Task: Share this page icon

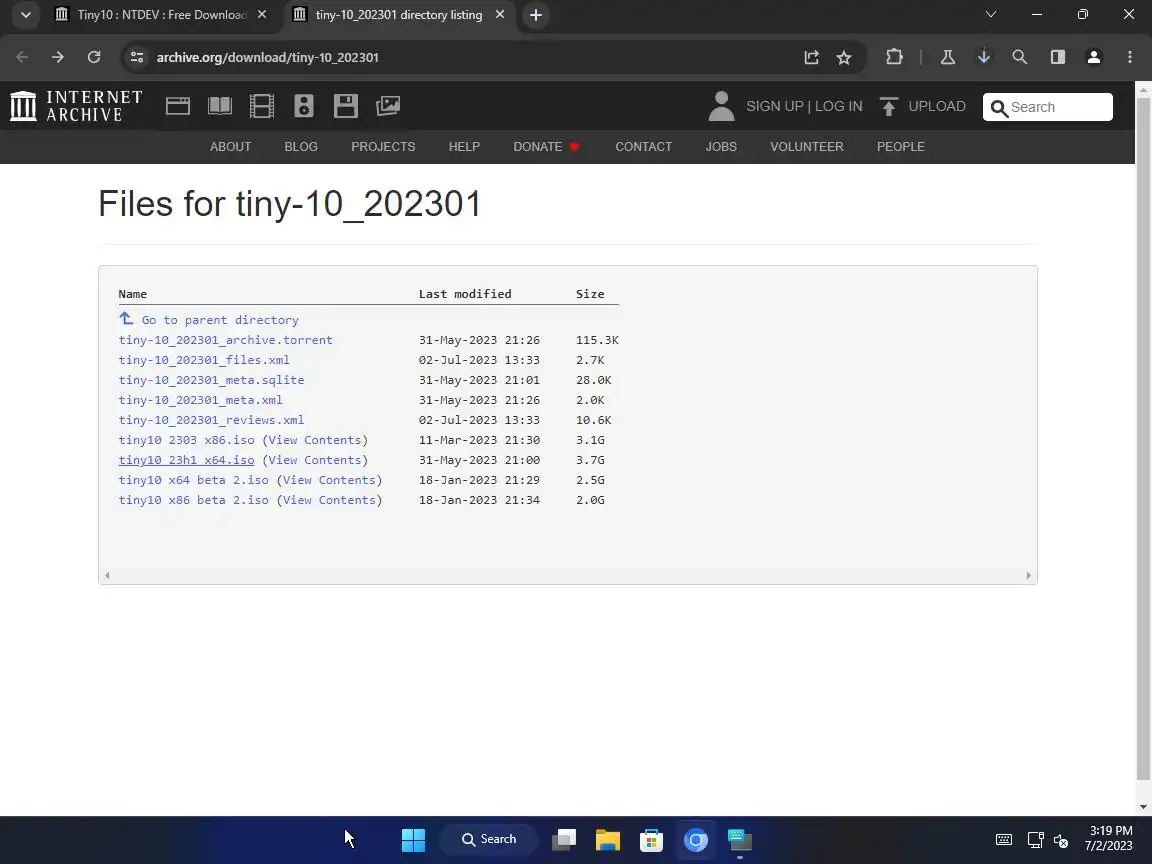Action: [x=811, y=57]
